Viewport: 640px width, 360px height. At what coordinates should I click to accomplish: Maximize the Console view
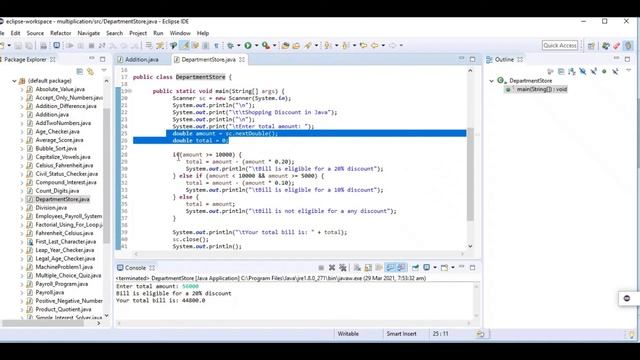point(473,268)
